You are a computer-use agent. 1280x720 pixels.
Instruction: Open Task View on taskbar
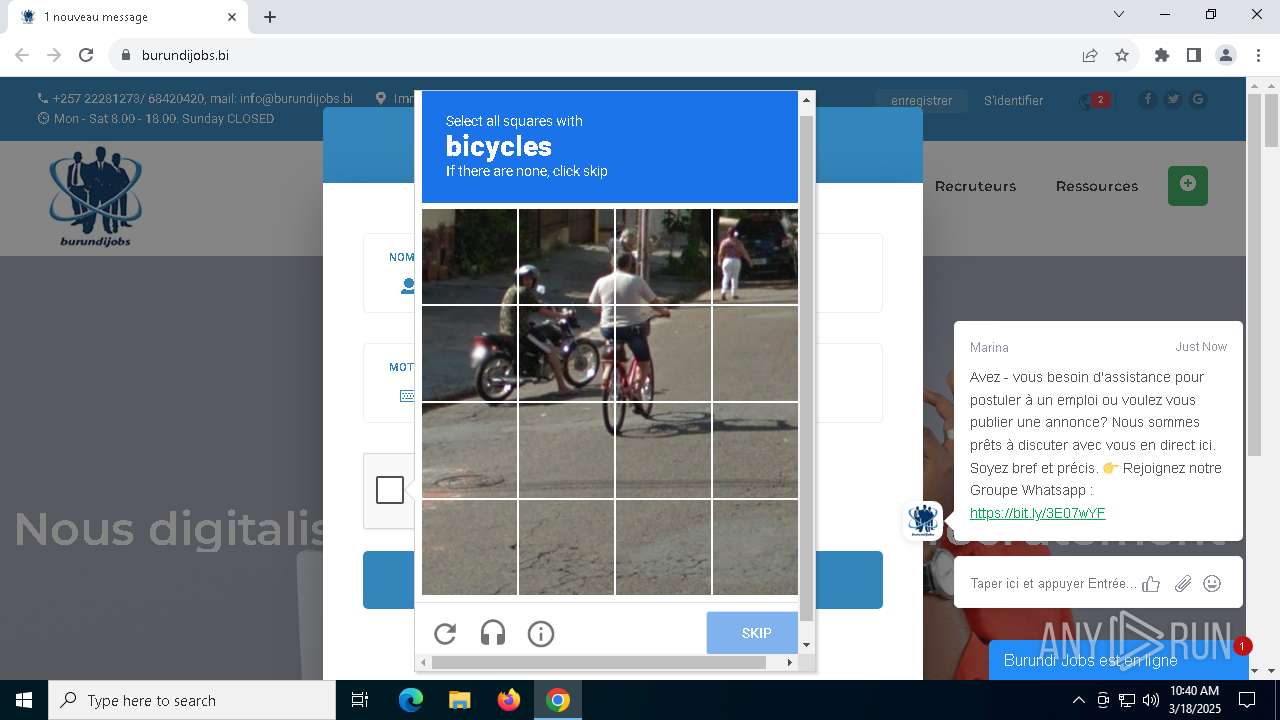[360, 700]
